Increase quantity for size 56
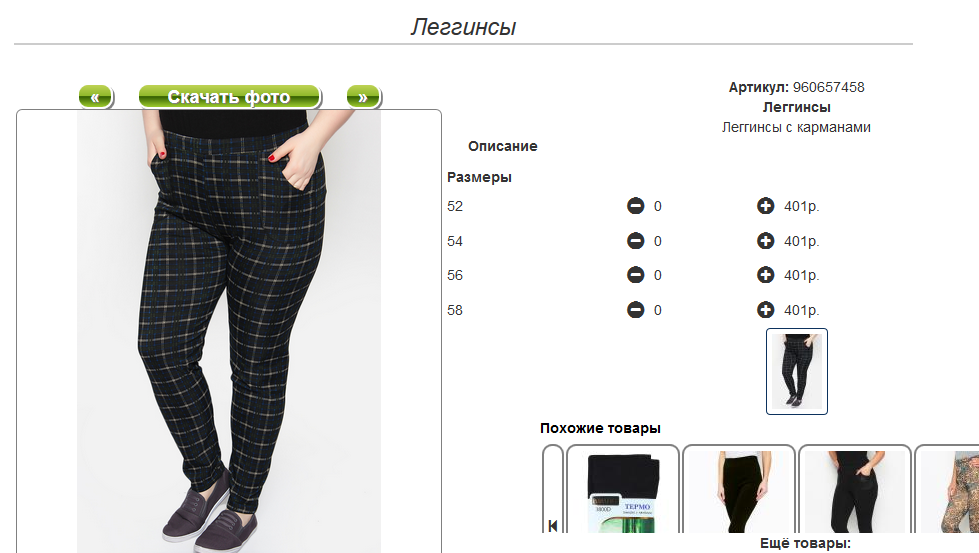Screen dimensions: 979x553 pos(765,275)
